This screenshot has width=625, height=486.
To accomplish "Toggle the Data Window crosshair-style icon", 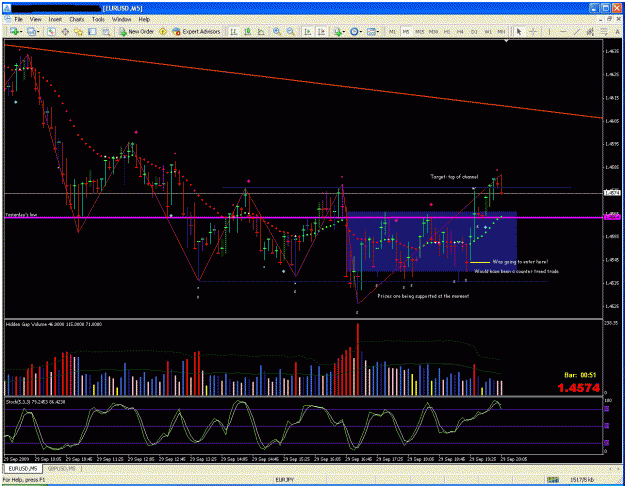I will point(65,31).
